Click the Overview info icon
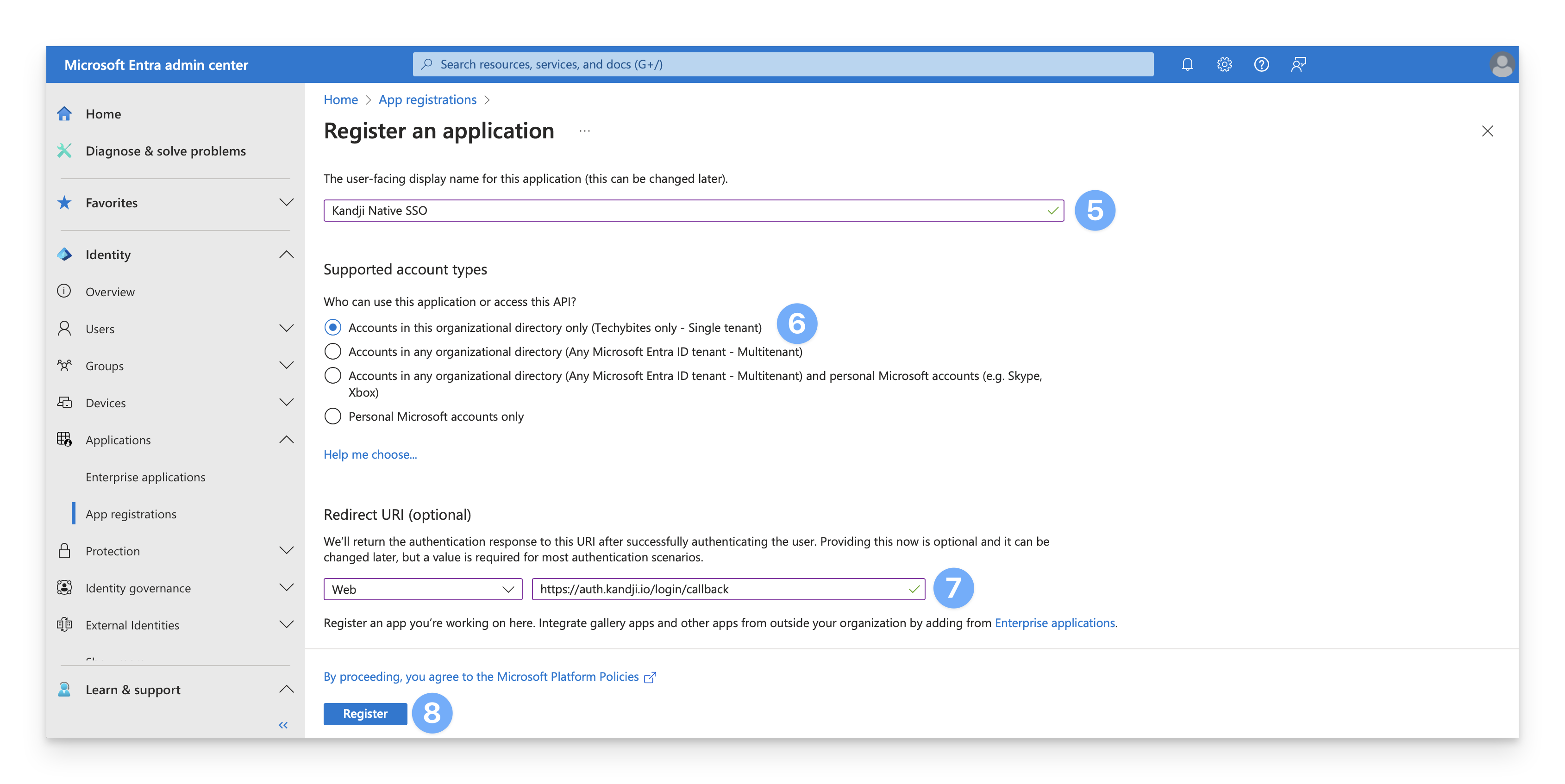 click(64, 291)
